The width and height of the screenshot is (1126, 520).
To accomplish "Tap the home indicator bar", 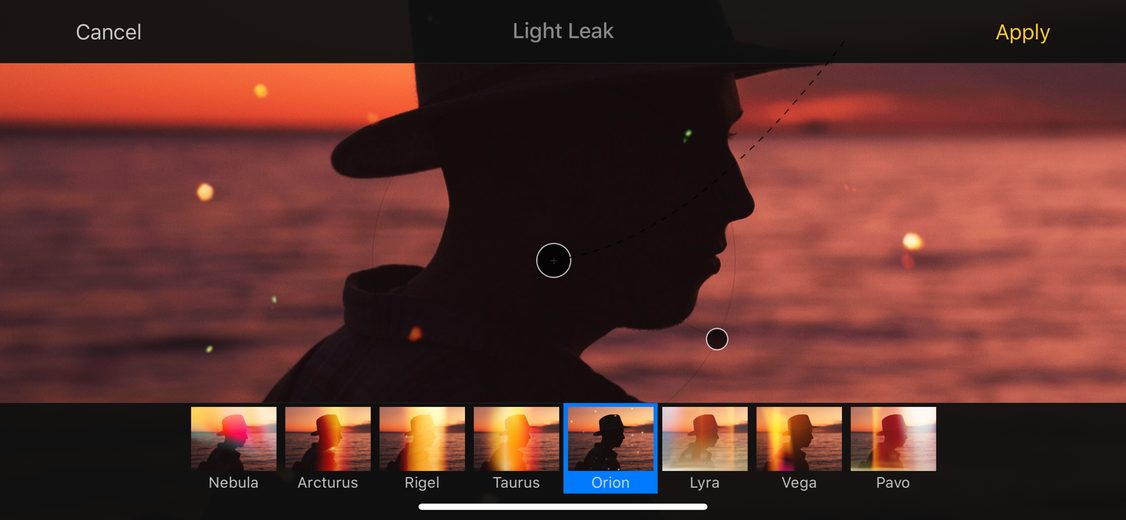I will [563, 506].
